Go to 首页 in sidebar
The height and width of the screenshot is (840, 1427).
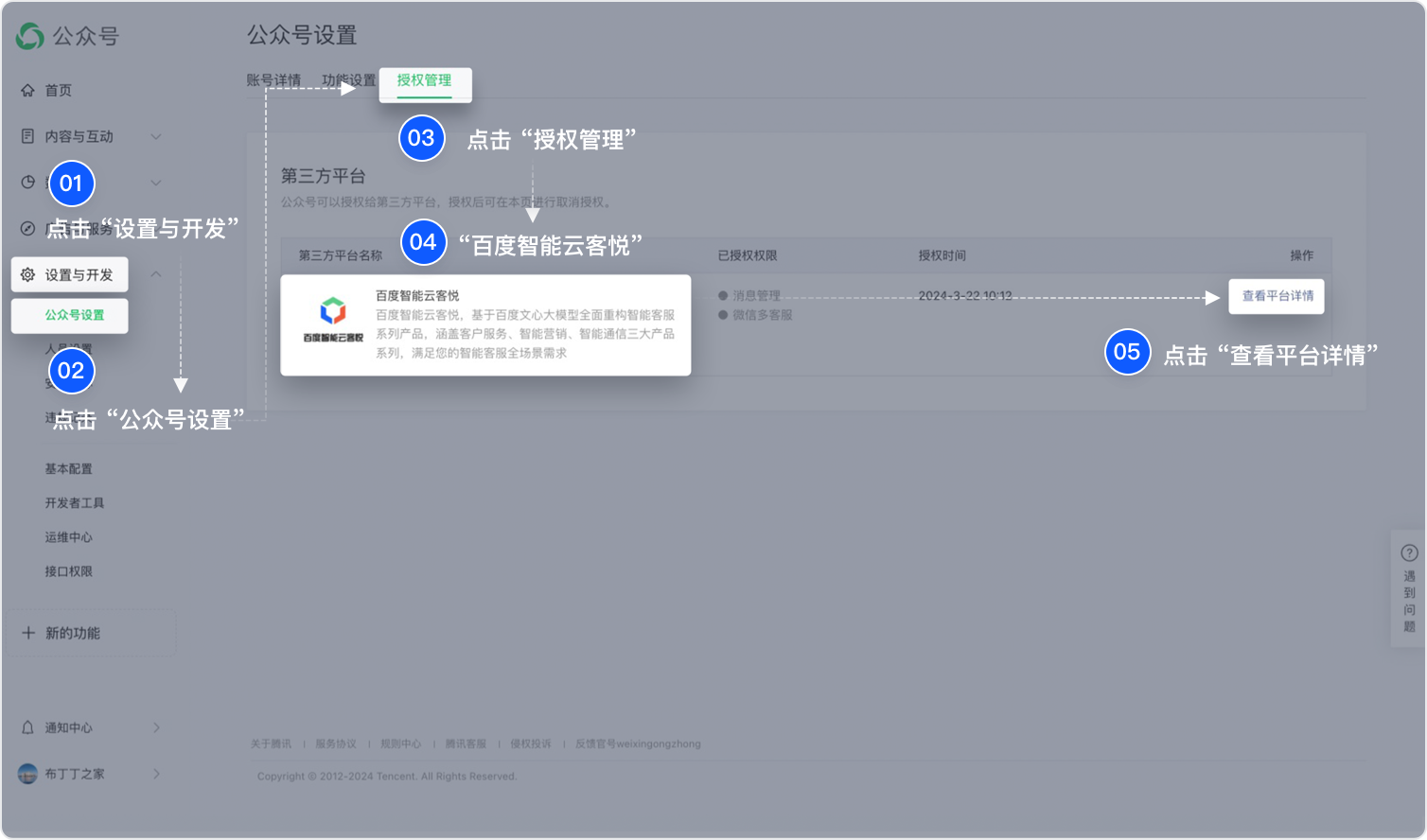[59, 91]
